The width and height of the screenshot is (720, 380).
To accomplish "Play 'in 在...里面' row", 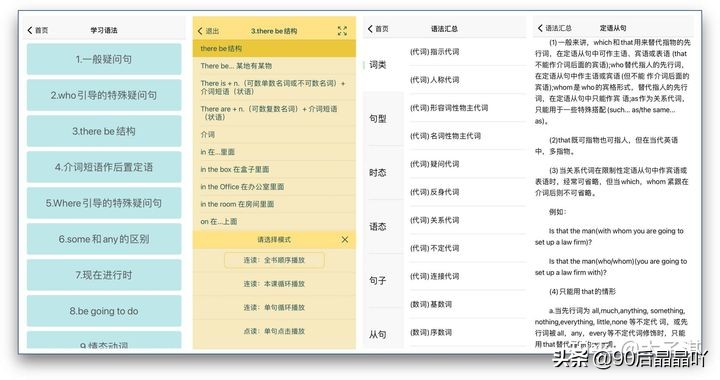I will click(x=274, y=152).
